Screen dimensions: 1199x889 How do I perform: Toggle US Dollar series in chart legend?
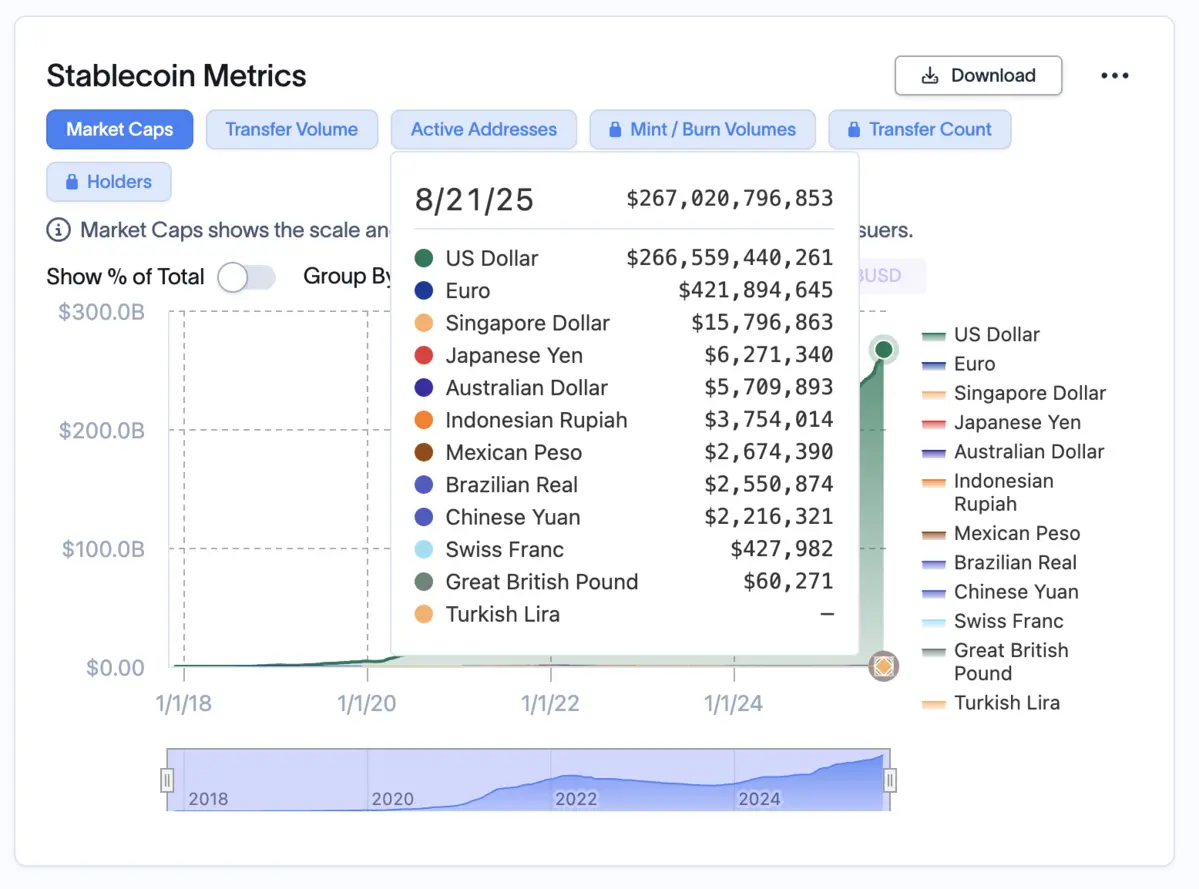pyautogui.click(x=996, y=335)
